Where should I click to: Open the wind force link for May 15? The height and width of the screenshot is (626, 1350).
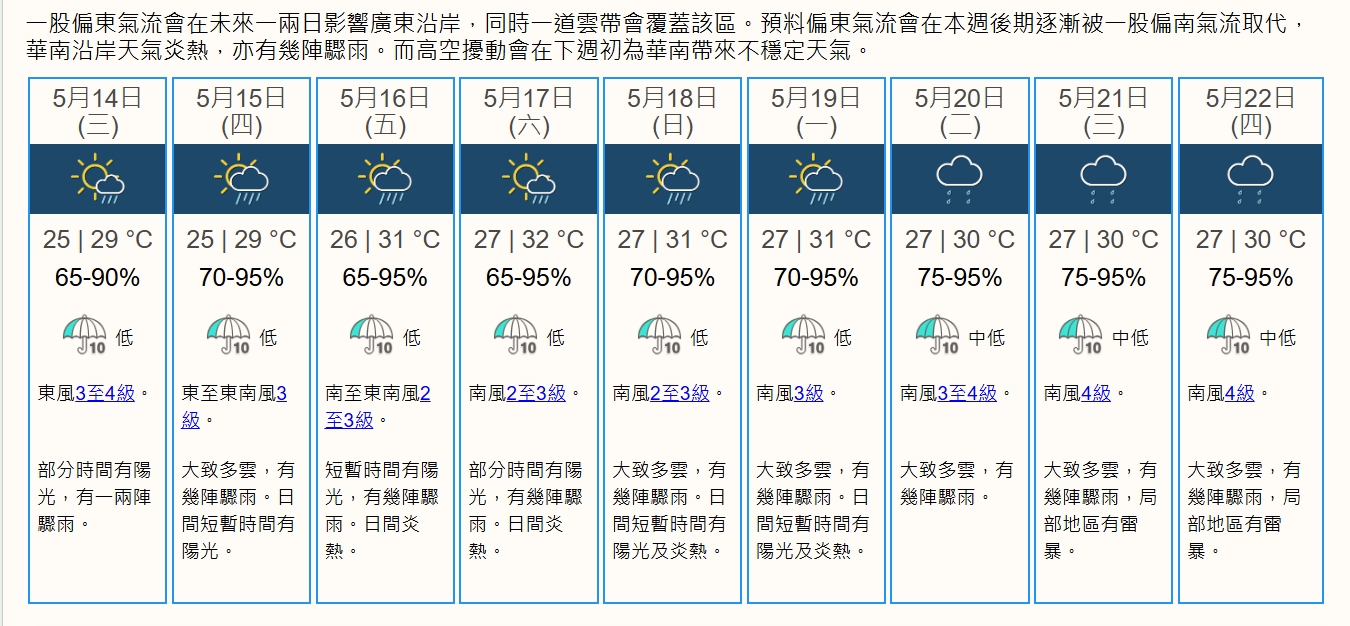pyautogui.click(x=280, y=393)
